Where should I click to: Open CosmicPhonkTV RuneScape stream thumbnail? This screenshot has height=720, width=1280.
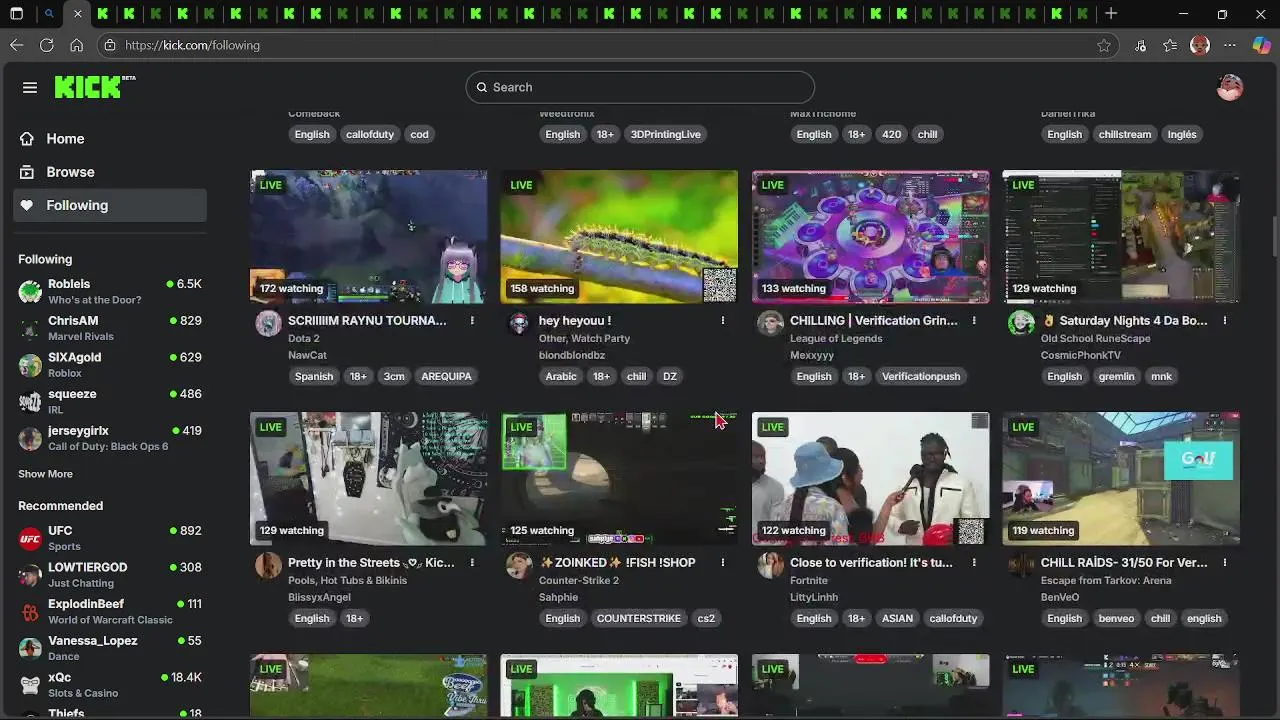click(1121, 237)
